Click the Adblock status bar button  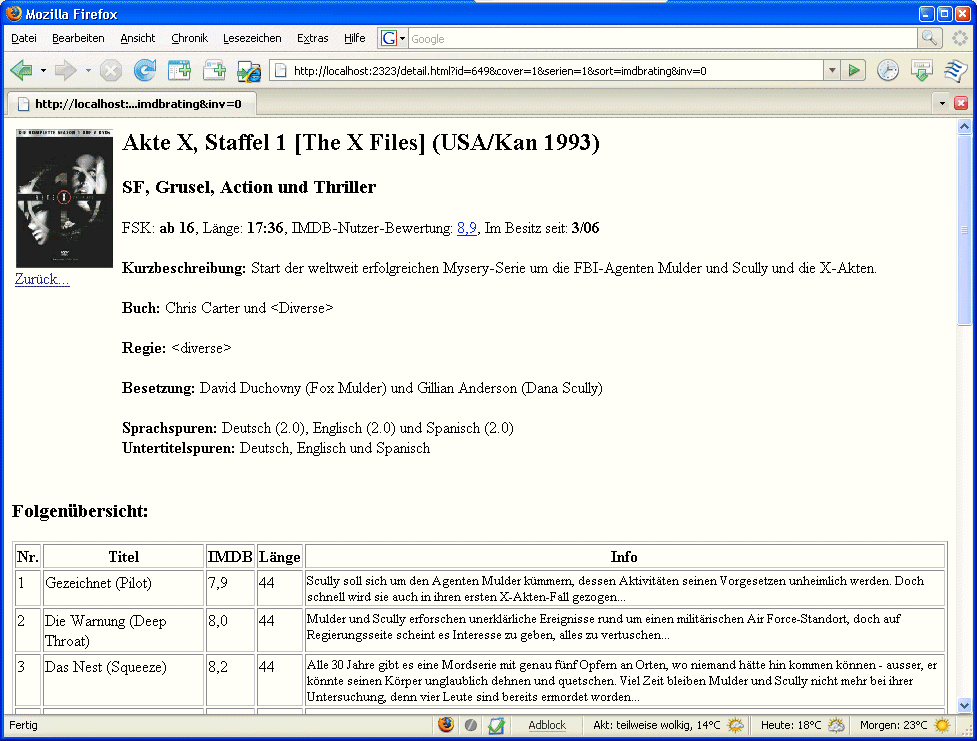tap(547, 725)
